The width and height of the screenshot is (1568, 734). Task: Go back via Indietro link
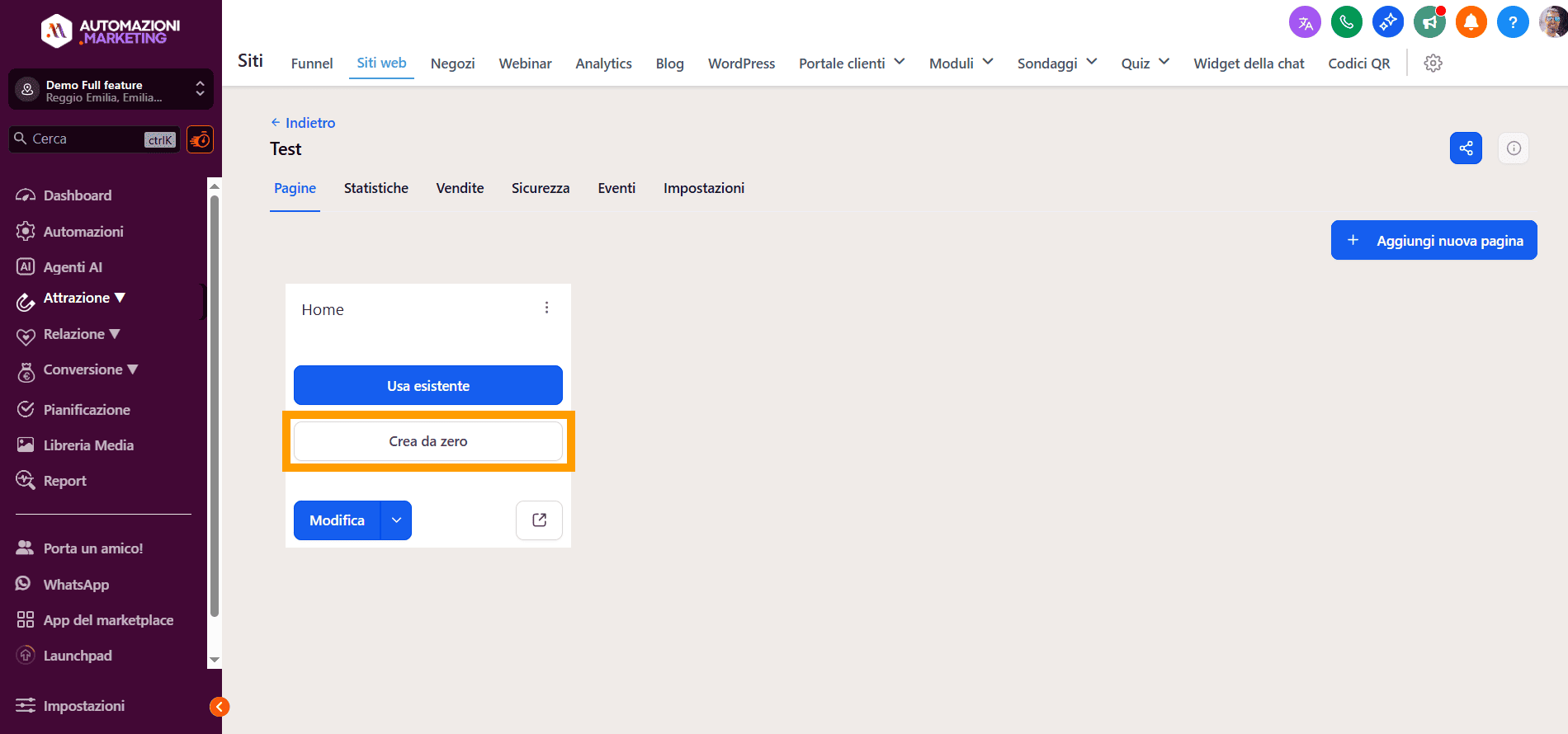(x=303, y=123)
